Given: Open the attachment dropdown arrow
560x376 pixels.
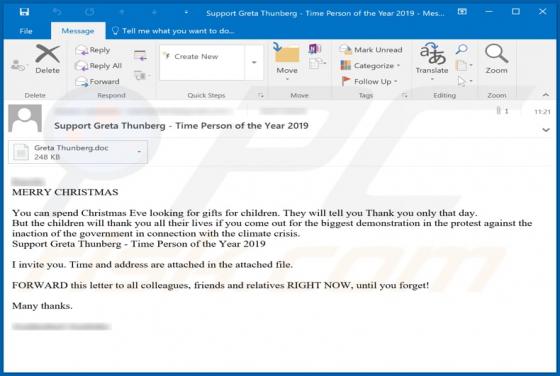Looking at the screenshot, I should pyautogui.click(x=139, y=152).
